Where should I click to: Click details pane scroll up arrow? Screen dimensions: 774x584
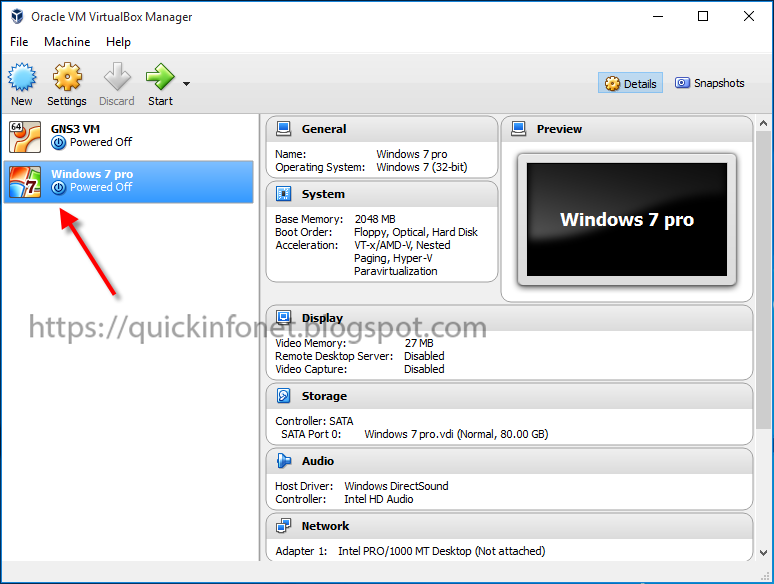[763, 123]
